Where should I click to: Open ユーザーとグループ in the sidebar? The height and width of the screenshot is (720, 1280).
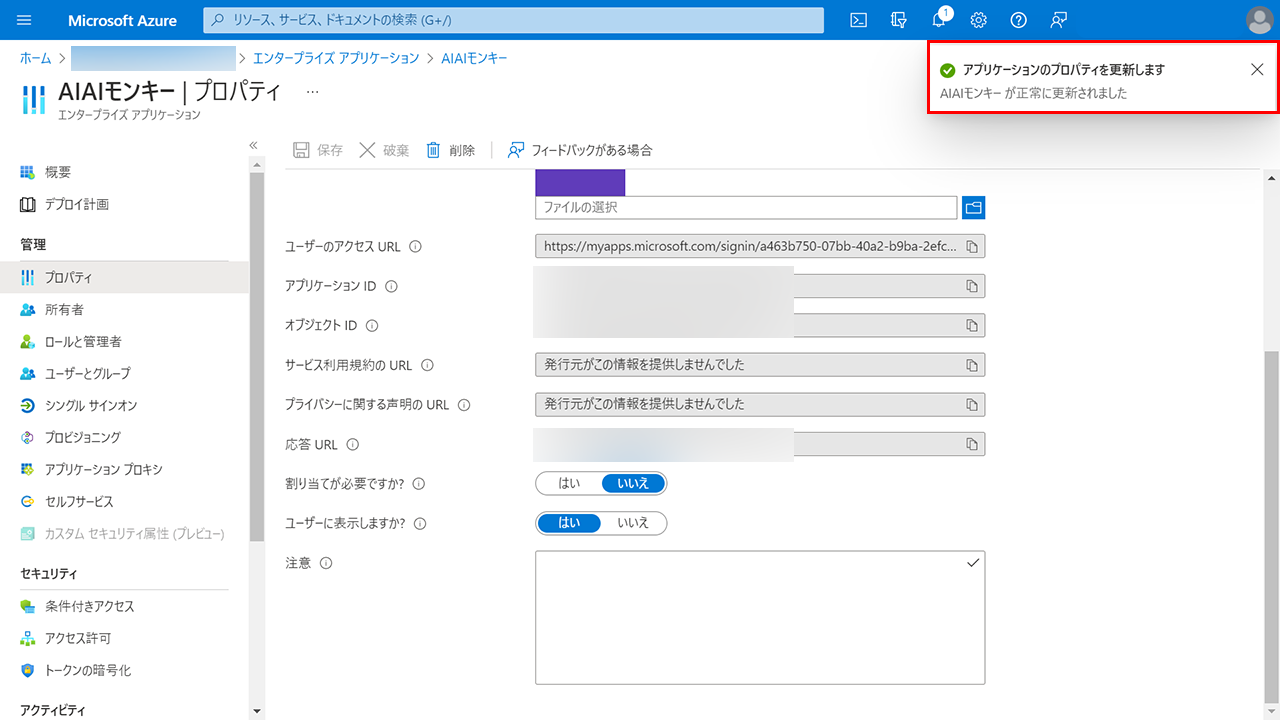coord(87,374)
